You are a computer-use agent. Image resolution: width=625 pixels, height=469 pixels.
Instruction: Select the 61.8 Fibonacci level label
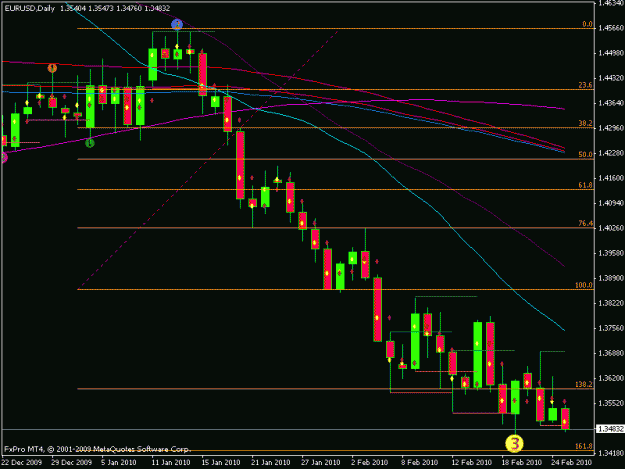point(586,185)
